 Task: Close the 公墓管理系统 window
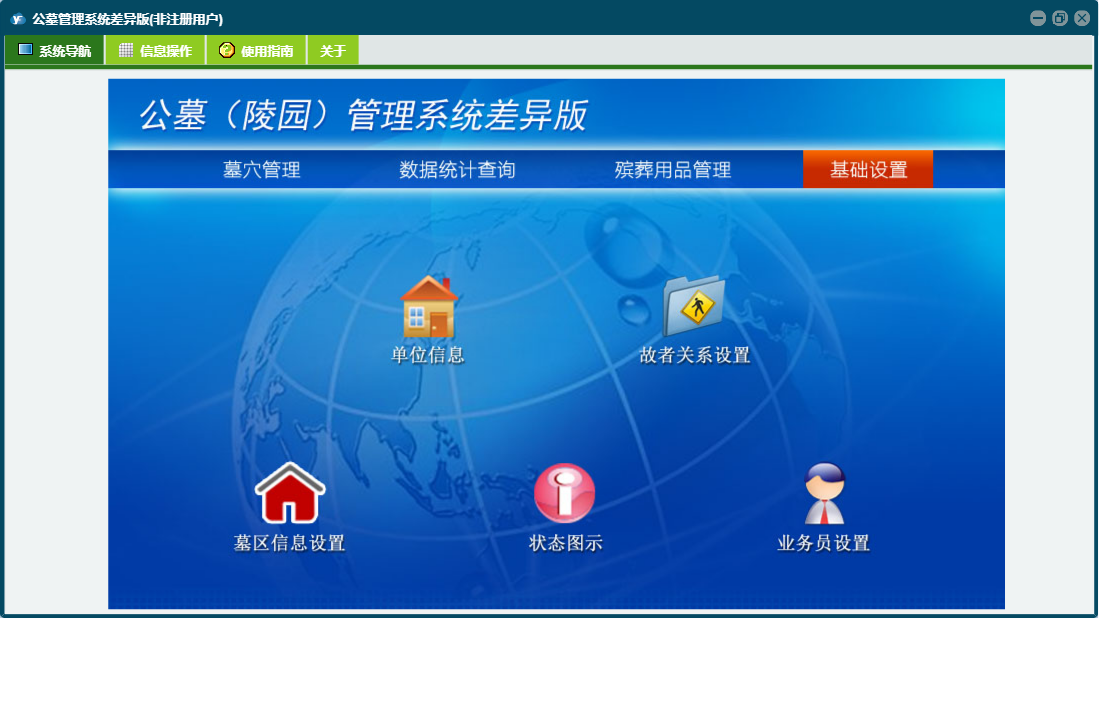tap(1082, 18)
